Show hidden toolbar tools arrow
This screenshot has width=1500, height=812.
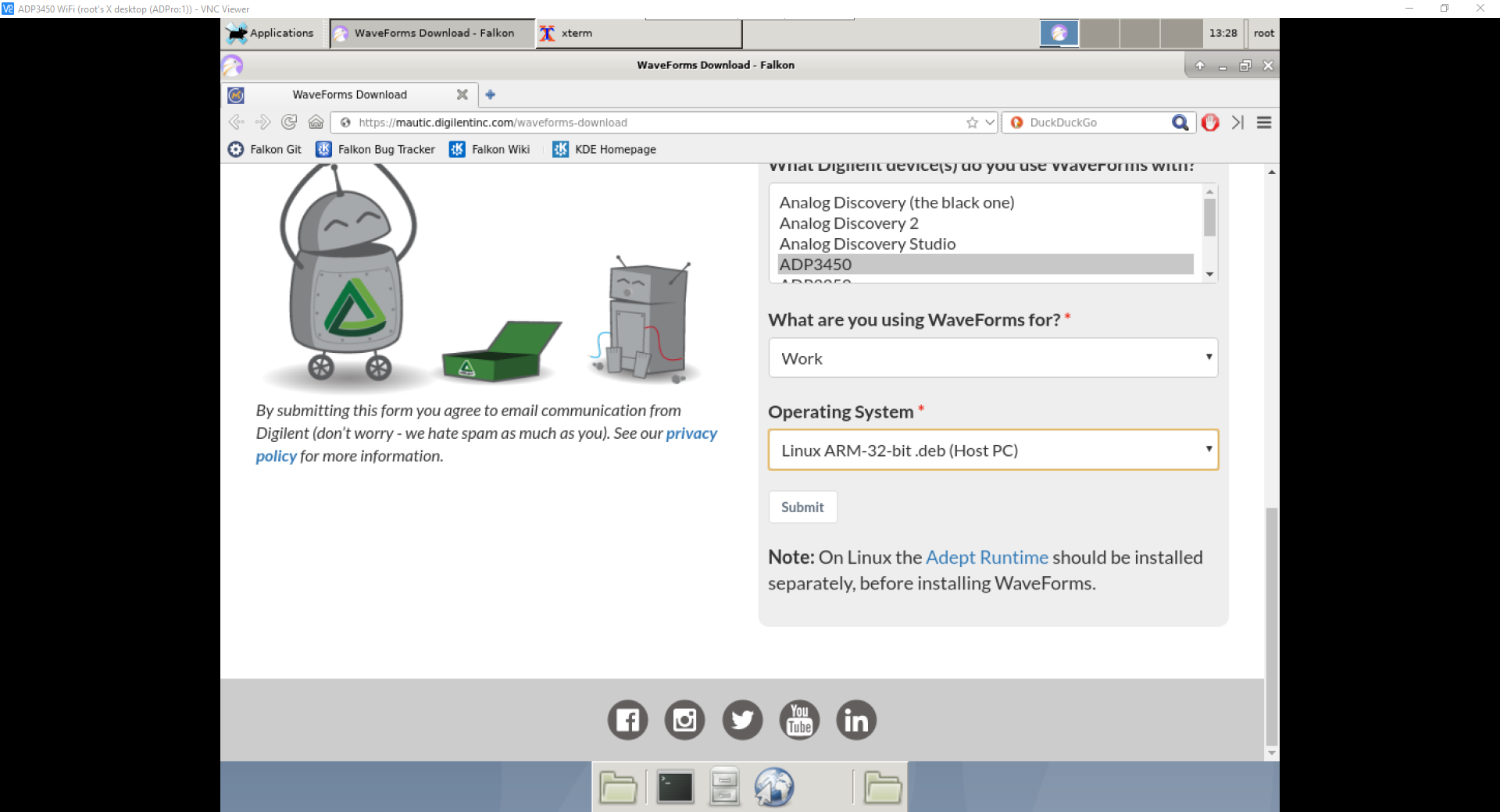1237,123
